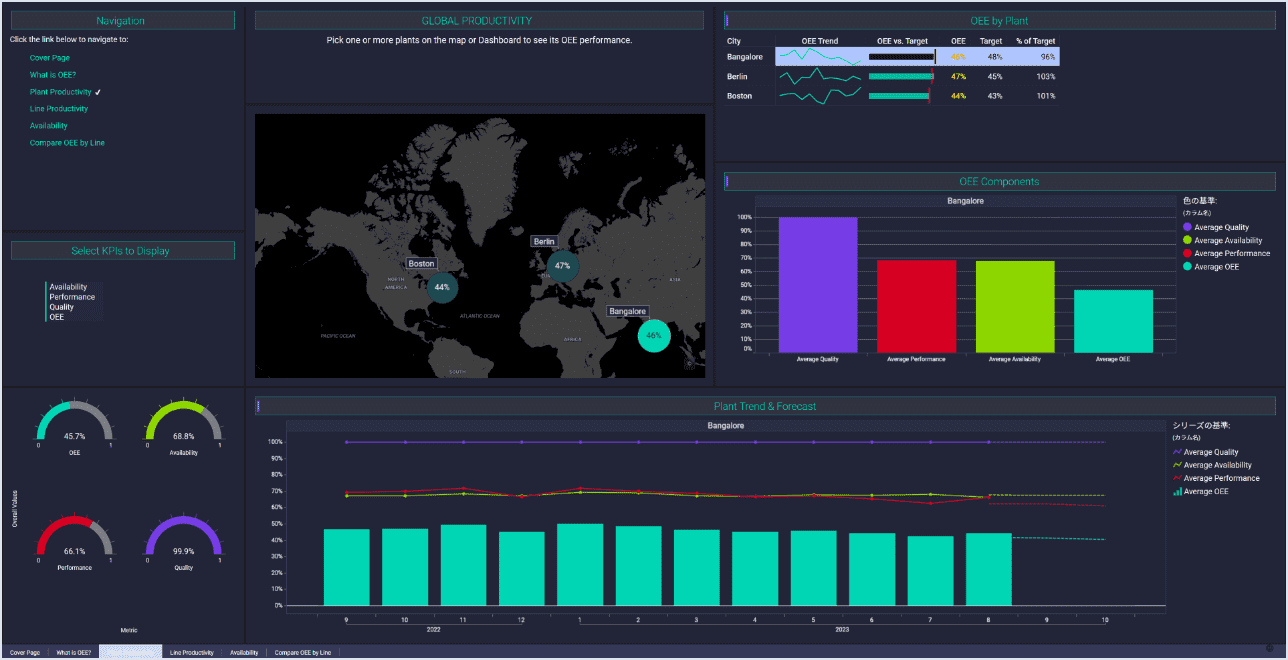Select Performance in the KPI list

pos(72,297)
